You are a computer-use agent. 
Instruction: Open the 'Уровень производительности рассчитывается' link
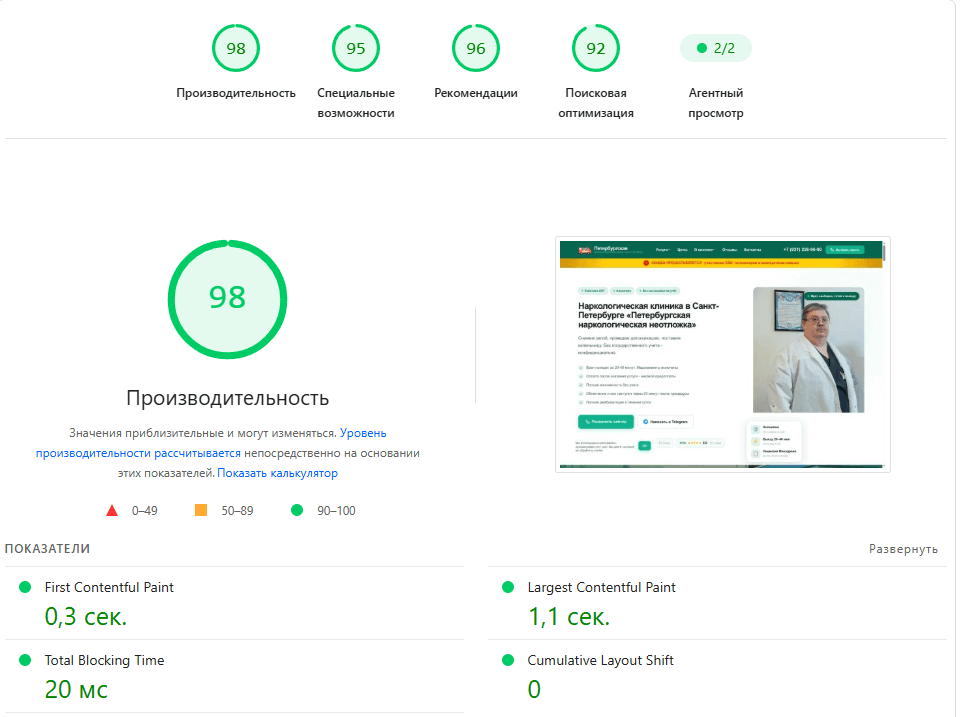[x=211, y=443]
